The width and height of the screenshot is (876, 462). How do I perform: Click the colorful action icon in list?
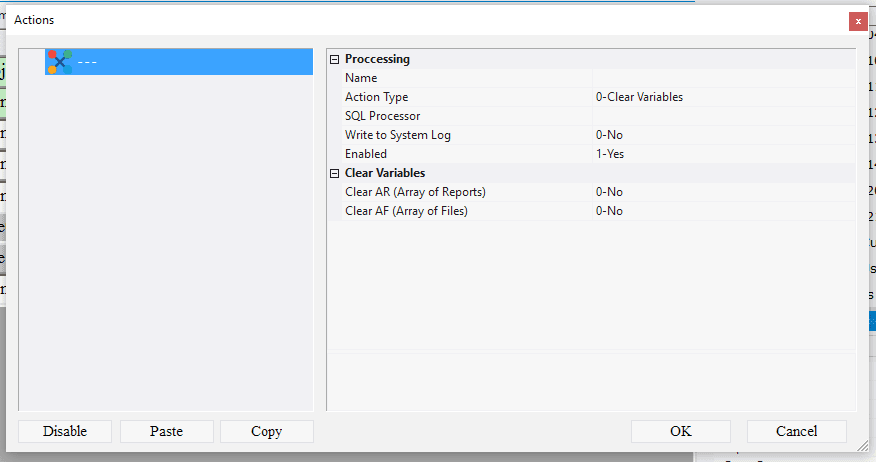59,62
